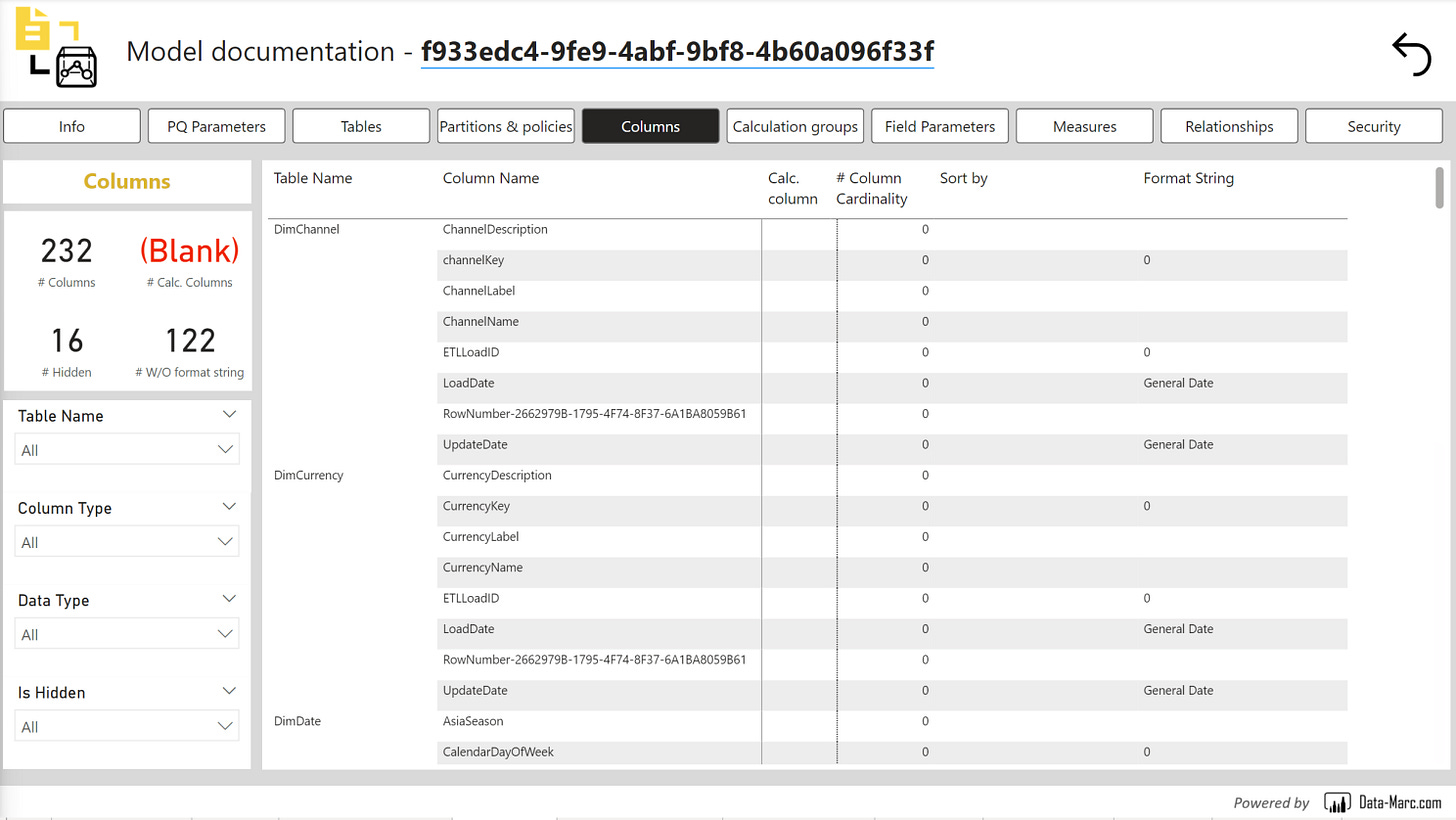1456x820 pixels.
Task: Open the Security tab
Action: (1373, 126)
